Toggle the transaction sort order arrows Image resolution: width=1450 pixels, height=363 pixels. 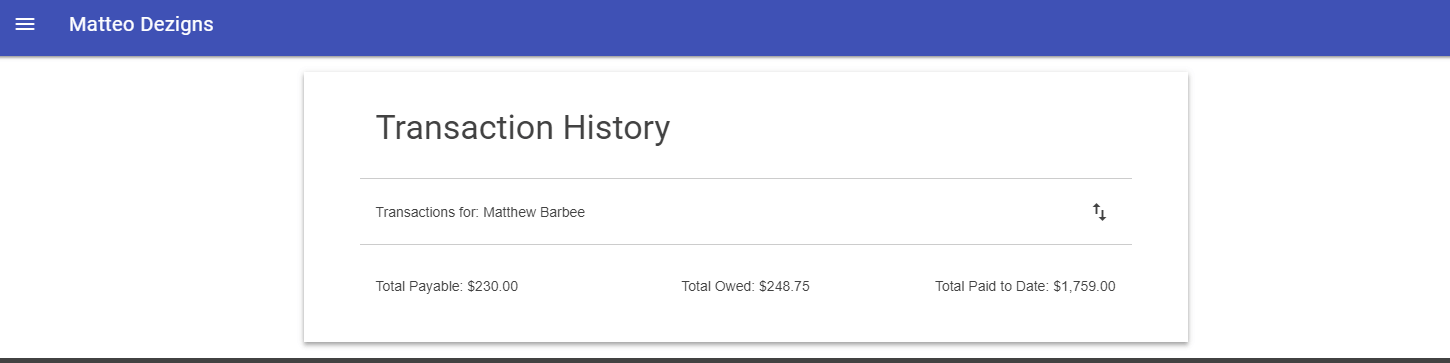[x=1099, y=212]
